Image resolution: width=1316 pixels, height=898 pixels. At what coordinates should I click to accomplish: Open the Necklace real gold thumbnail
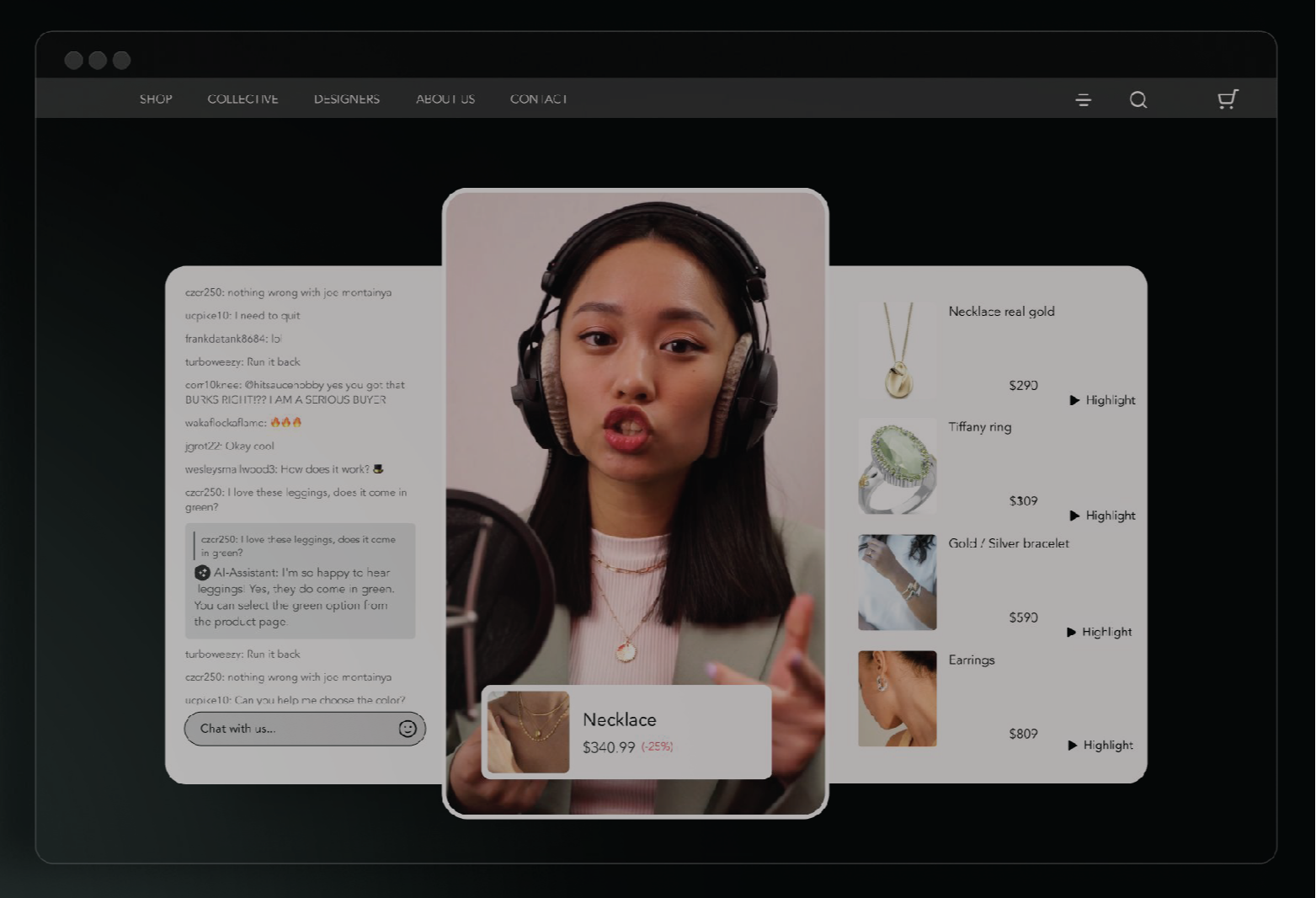897,350
